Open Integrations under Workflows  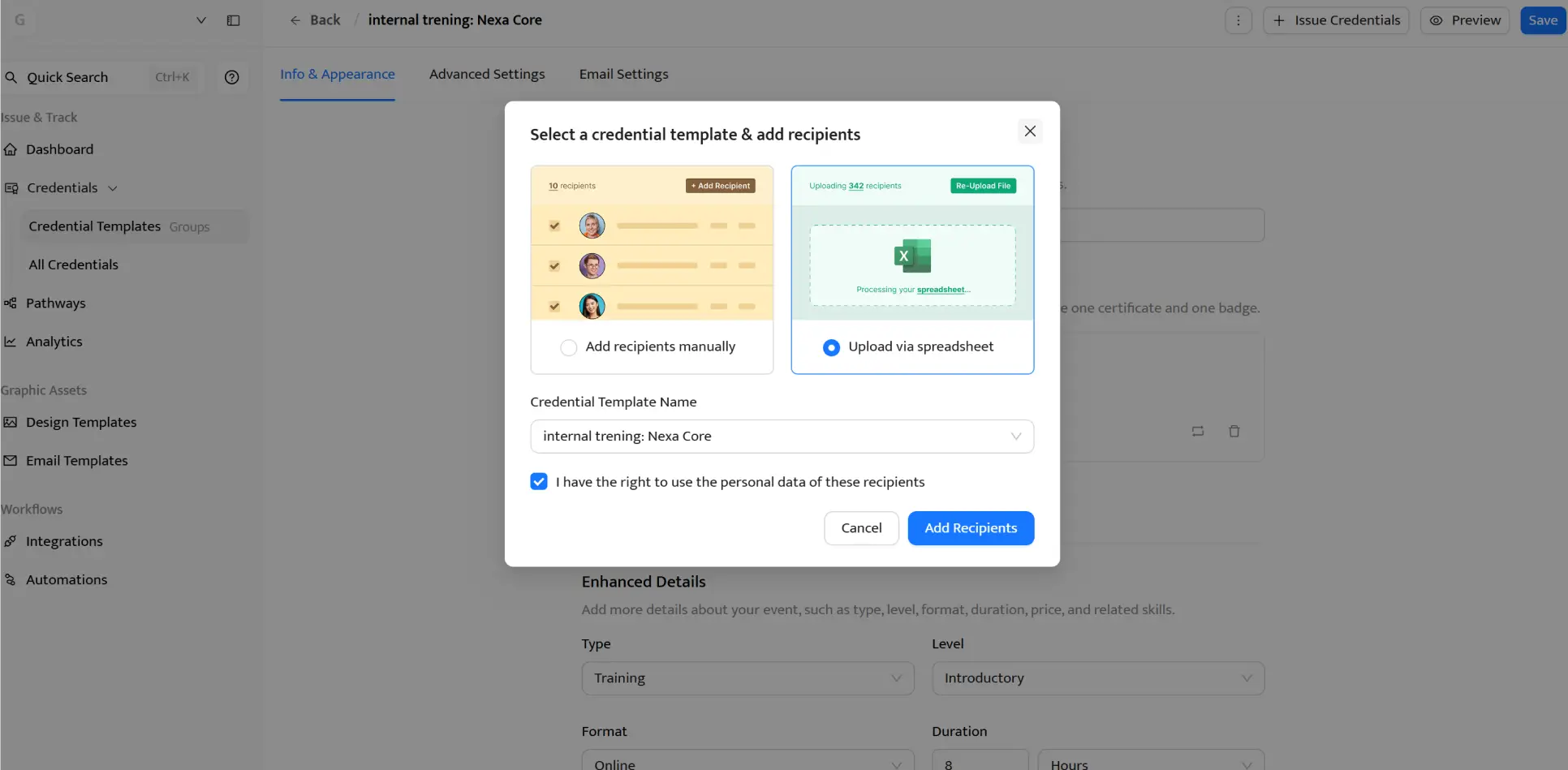pyautogui.click(x=63, y=541)
